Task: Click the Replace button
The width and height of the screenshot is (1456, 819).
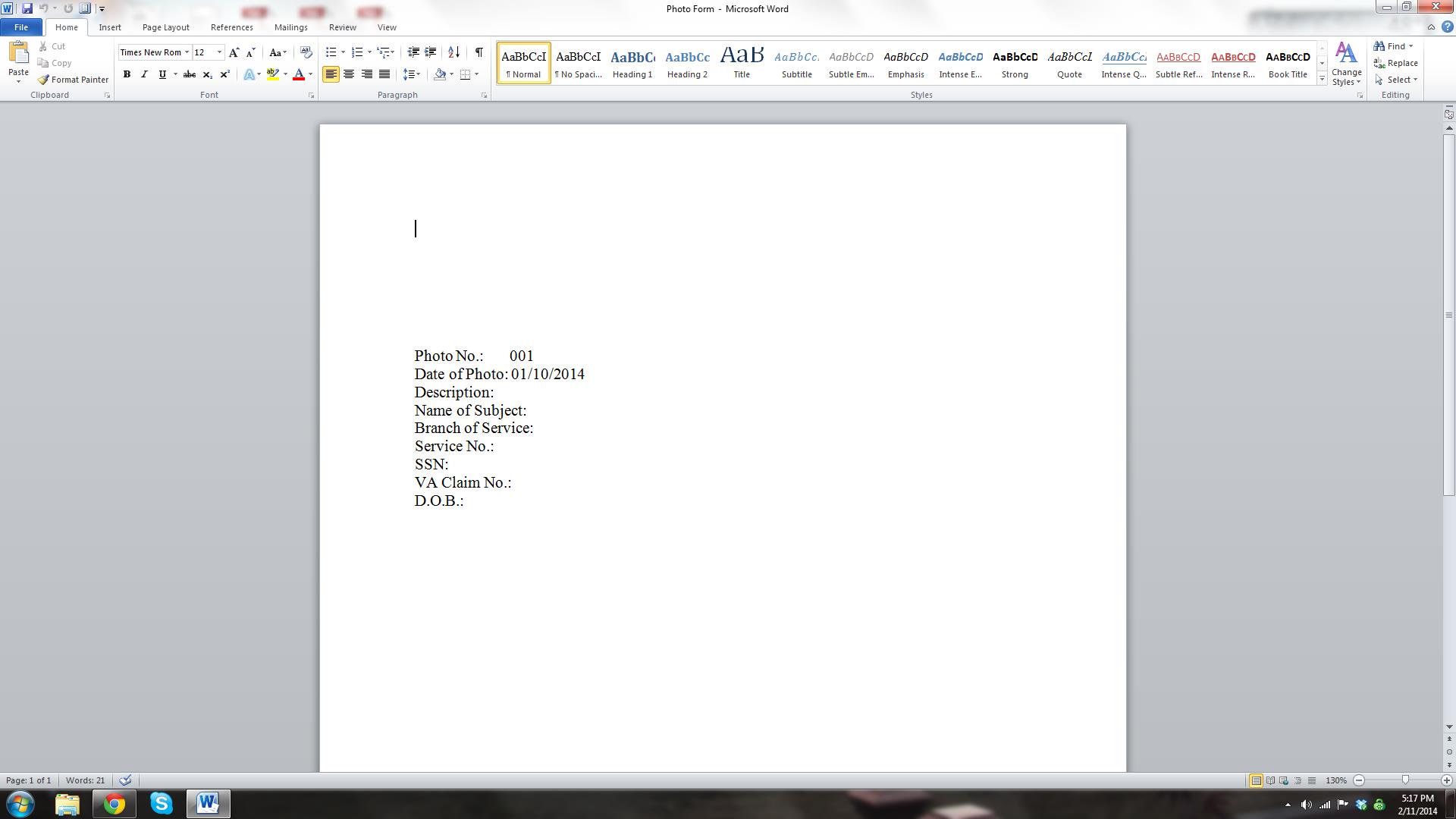Action: [x=1395, y=63]
